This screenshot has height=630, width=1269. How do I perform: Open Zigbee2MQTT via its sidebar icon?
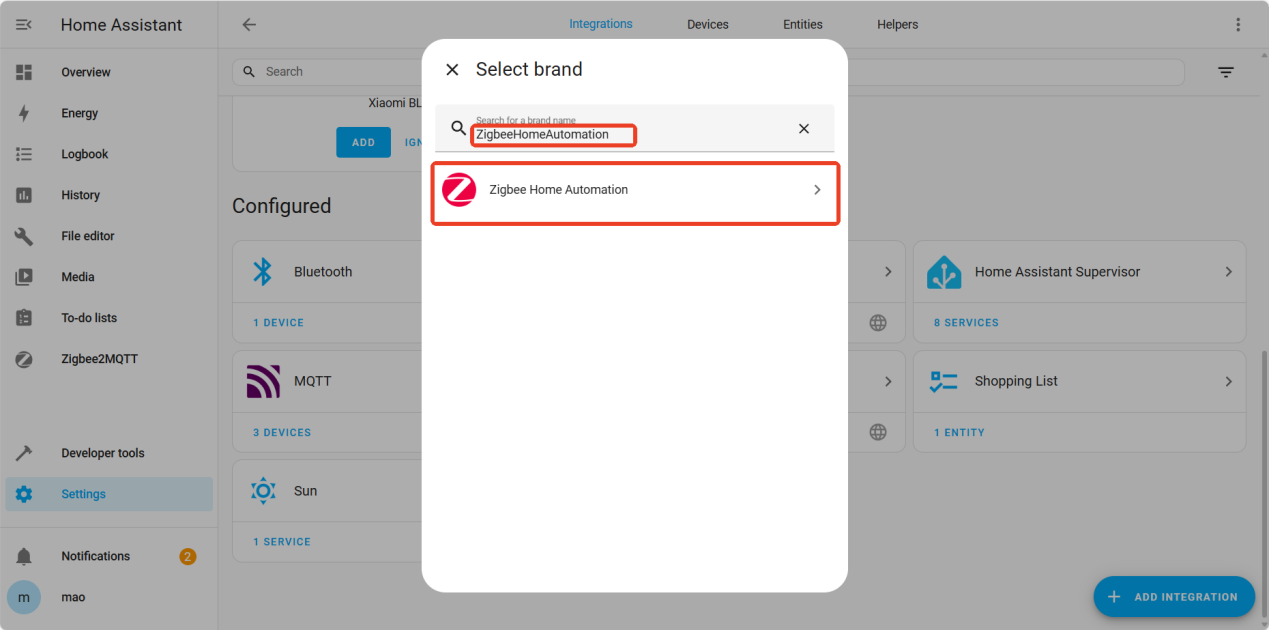24,359
